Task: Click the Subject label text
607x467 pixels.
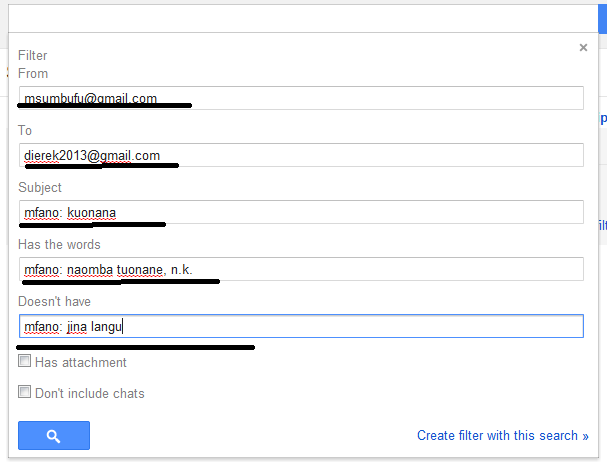Action: [x=40, y=187]
